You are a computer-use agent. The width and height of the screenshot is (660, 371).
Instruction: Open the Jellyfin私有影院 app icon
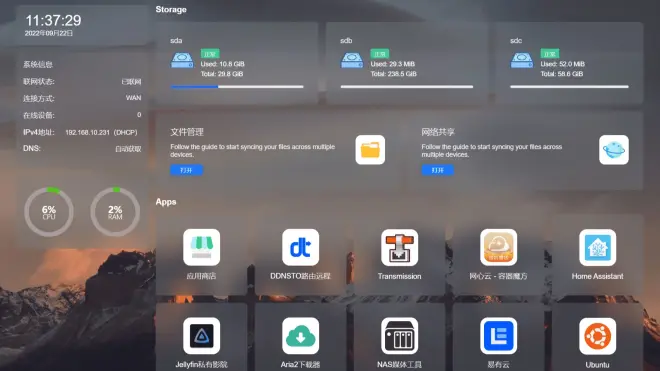[201, 336]
